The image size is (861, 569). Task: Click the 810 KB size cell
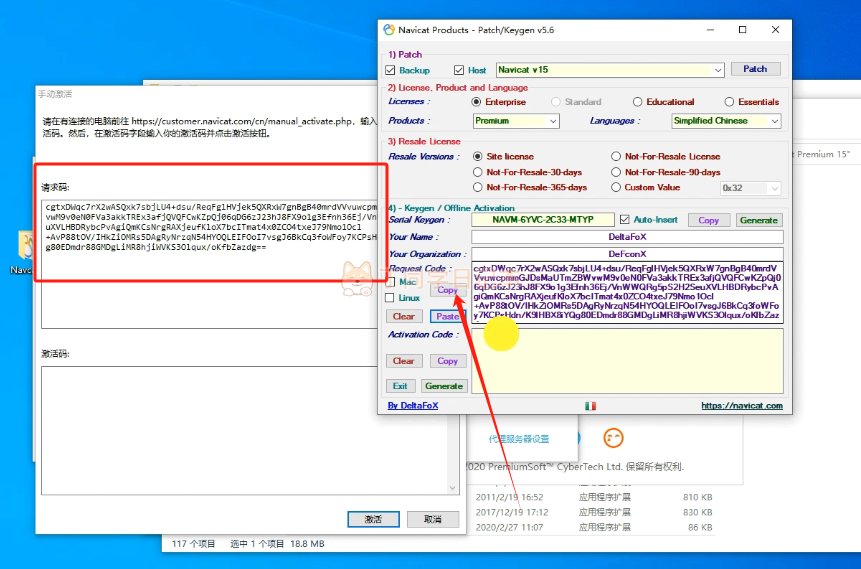pyautogui.click(x=697, y=497)
